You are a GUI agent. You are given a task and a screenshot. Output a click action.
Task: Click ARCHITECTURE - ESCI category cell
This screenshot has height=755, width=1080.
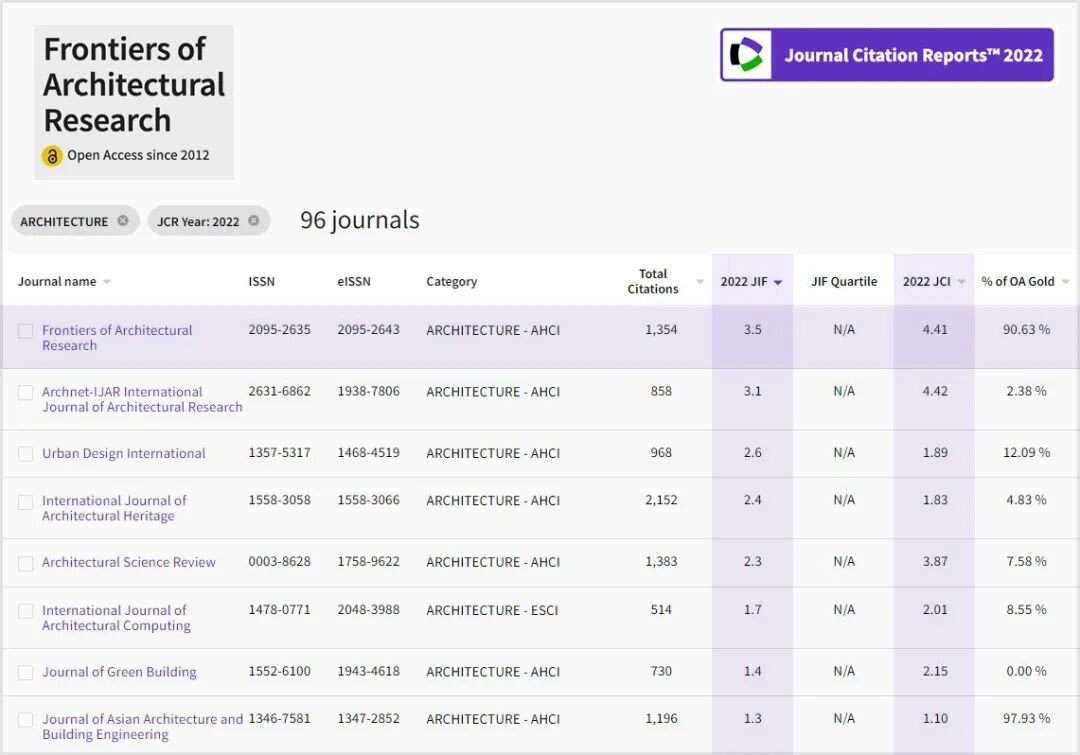[492, 610]
